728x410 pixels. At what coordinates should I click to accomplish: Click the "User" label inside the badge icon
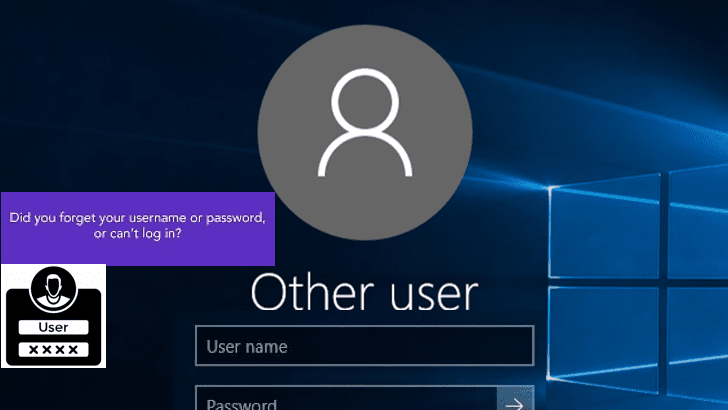pyautogui.click(x=53, y=328)
